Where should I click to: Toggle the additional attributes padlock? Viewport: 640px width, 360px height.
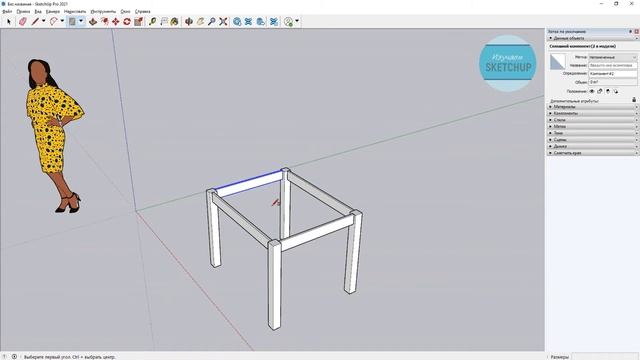[x=634, y=100]
